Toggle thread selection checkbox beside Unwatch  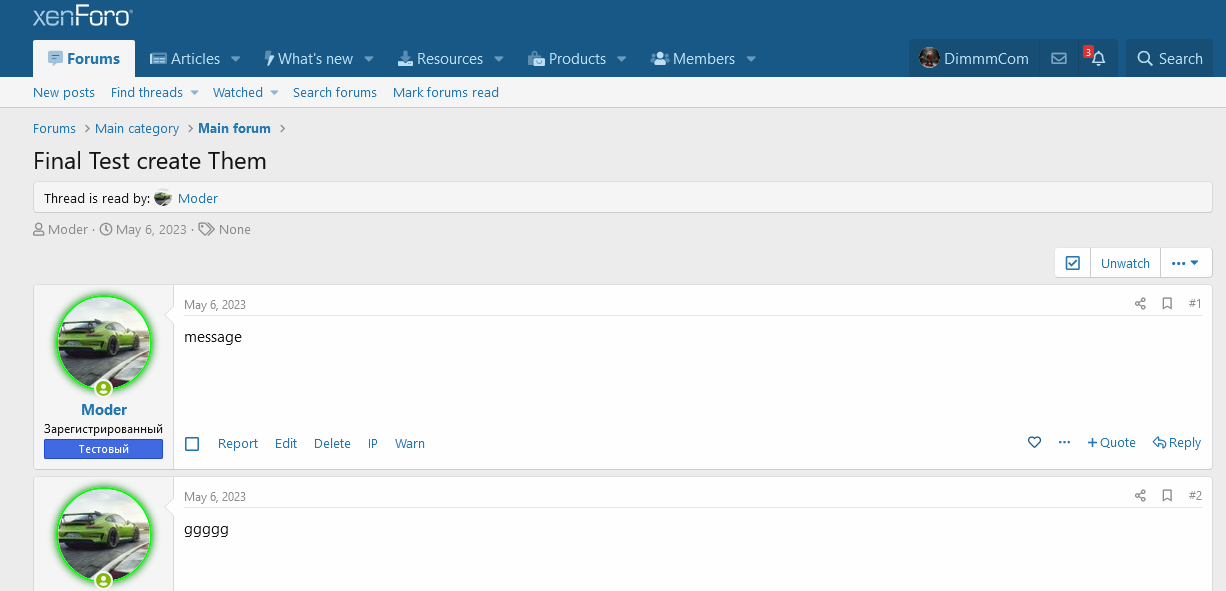point(1073,263)
